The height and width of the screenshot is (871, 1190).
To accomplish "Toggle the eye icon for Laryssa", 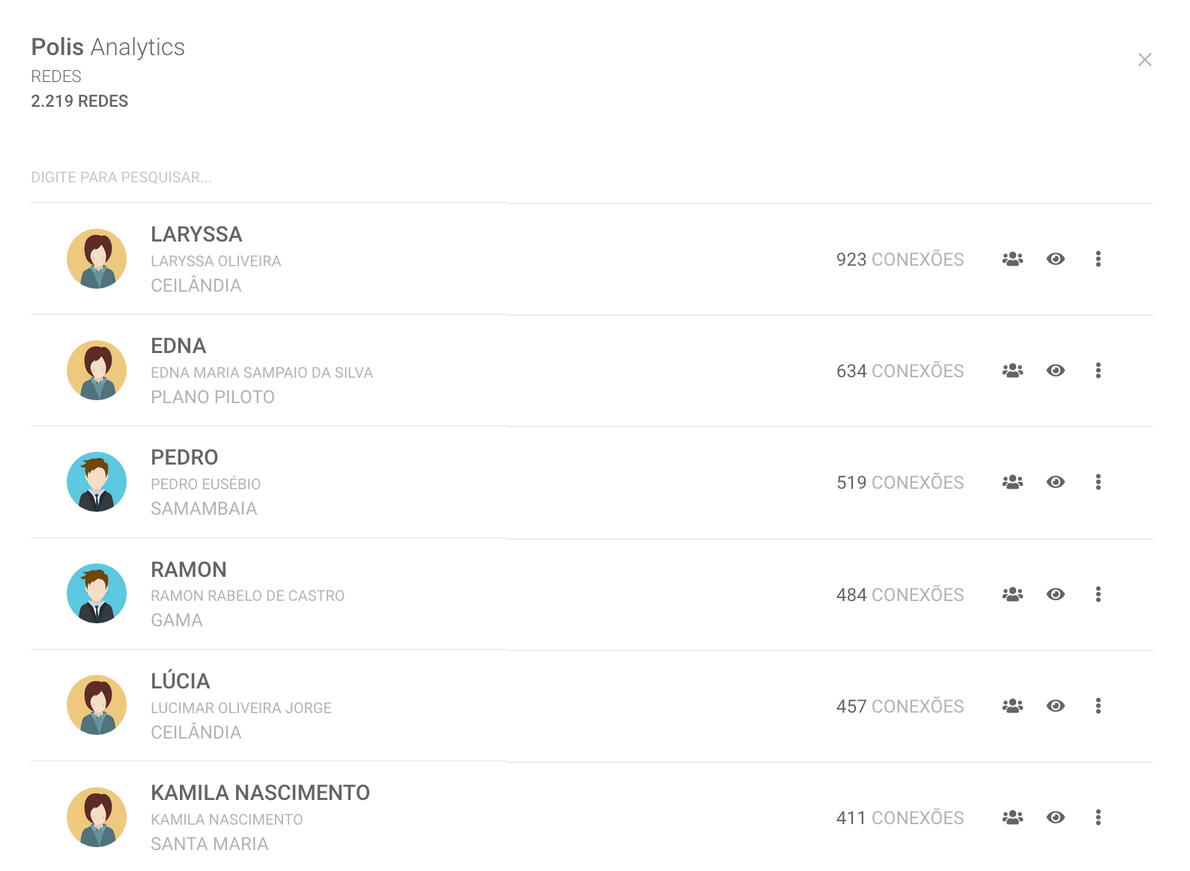I will click(1055, 259).
